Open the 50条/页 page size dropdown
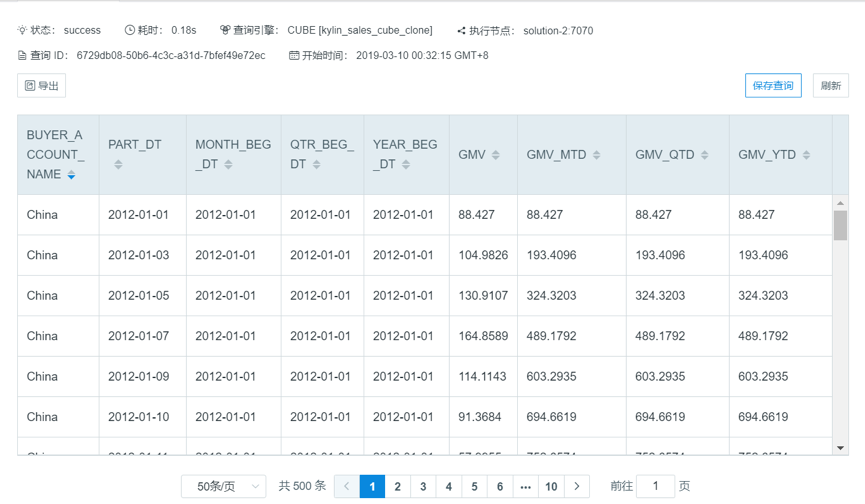The height and width of the screenshot is (504, 865). [x=223, y=487]
